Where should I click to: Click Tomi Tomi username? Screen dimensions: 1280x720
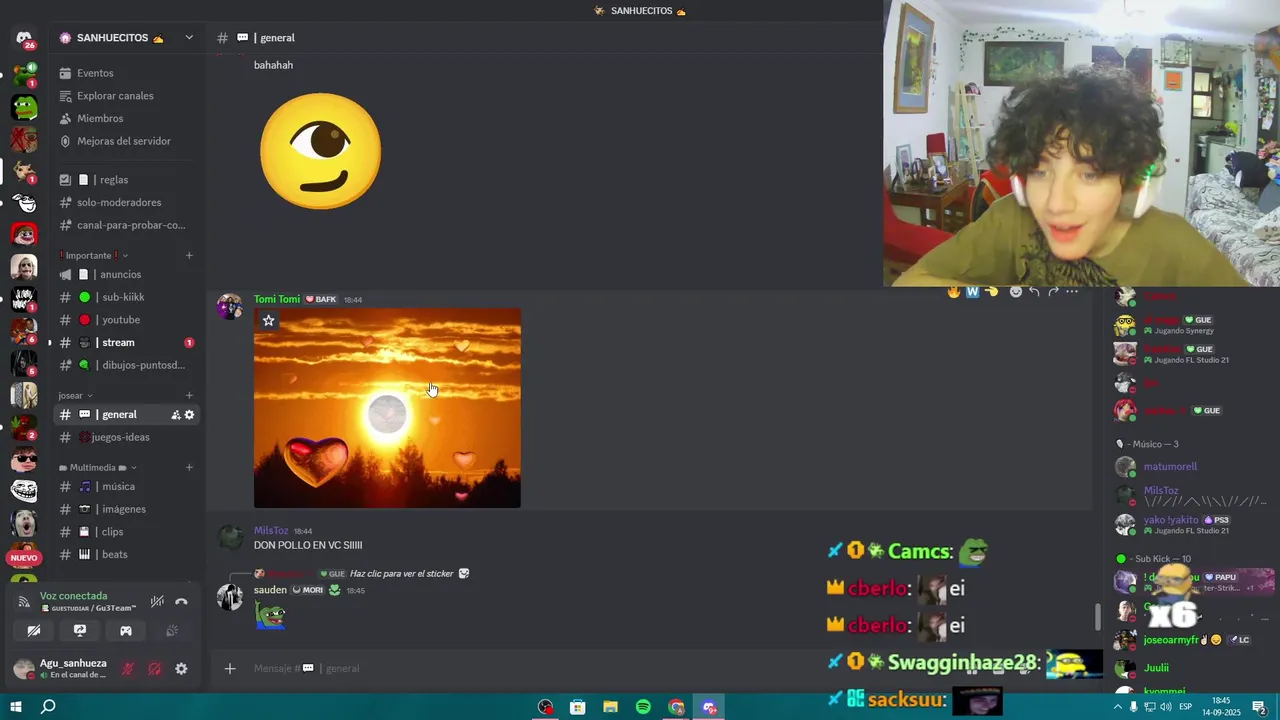[277, 299]
